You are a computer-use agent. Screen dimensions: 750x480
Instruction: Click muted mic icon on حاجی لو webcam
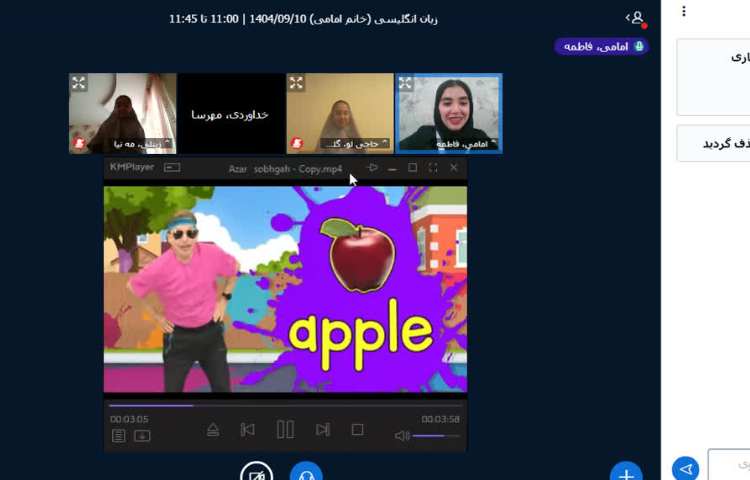297,143
